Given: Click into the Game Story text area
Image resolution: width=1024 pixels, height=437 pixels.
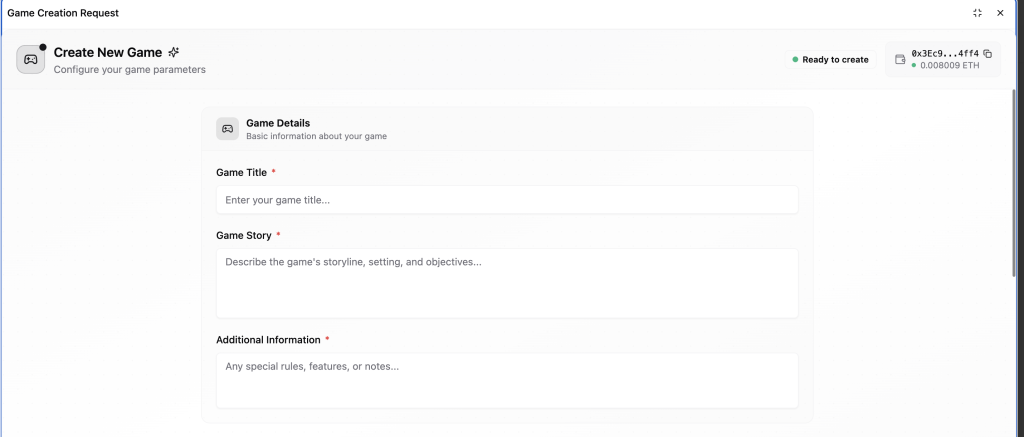Looking at the screenshot, I should click(x=507, y=283).
